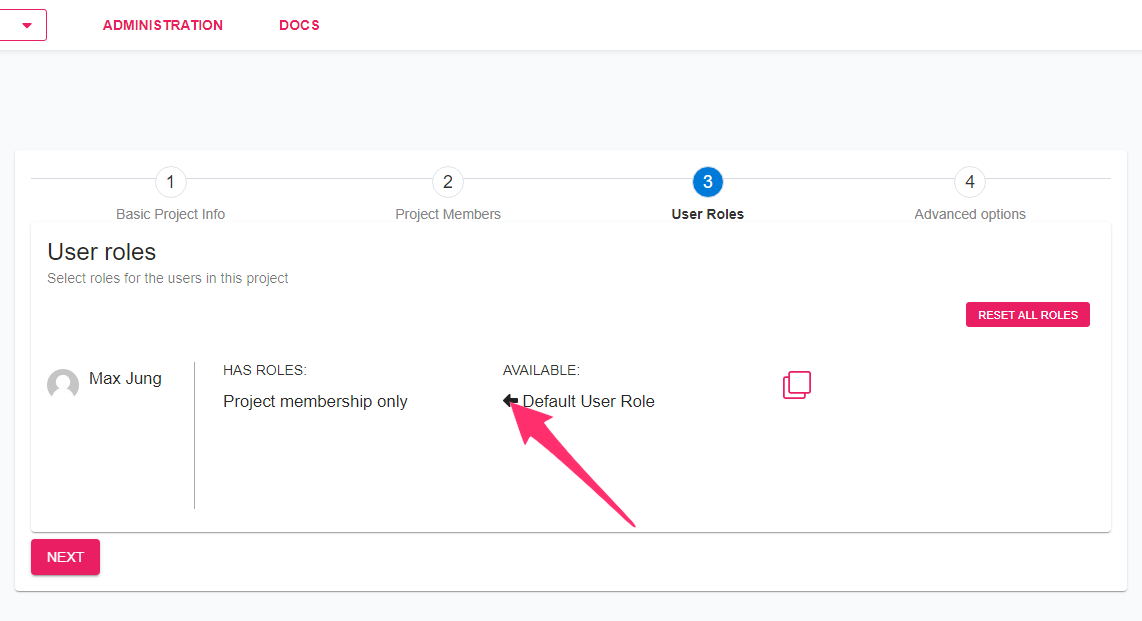Select the User Roles step label
Screen dimensions: 1142x621
708,214
